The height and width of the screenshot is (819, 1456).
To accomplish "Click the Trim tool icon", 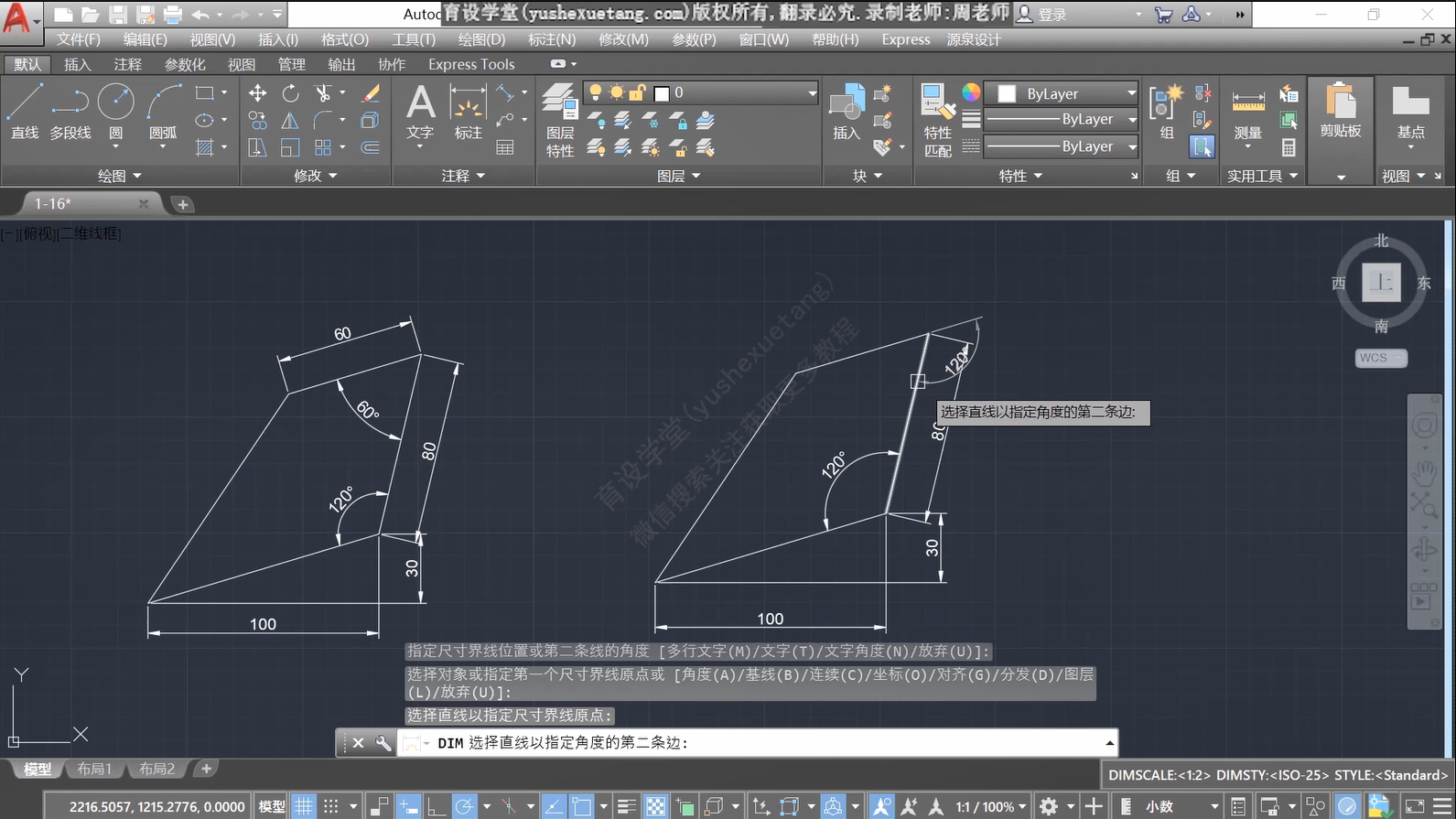I will tap(323, 93).
